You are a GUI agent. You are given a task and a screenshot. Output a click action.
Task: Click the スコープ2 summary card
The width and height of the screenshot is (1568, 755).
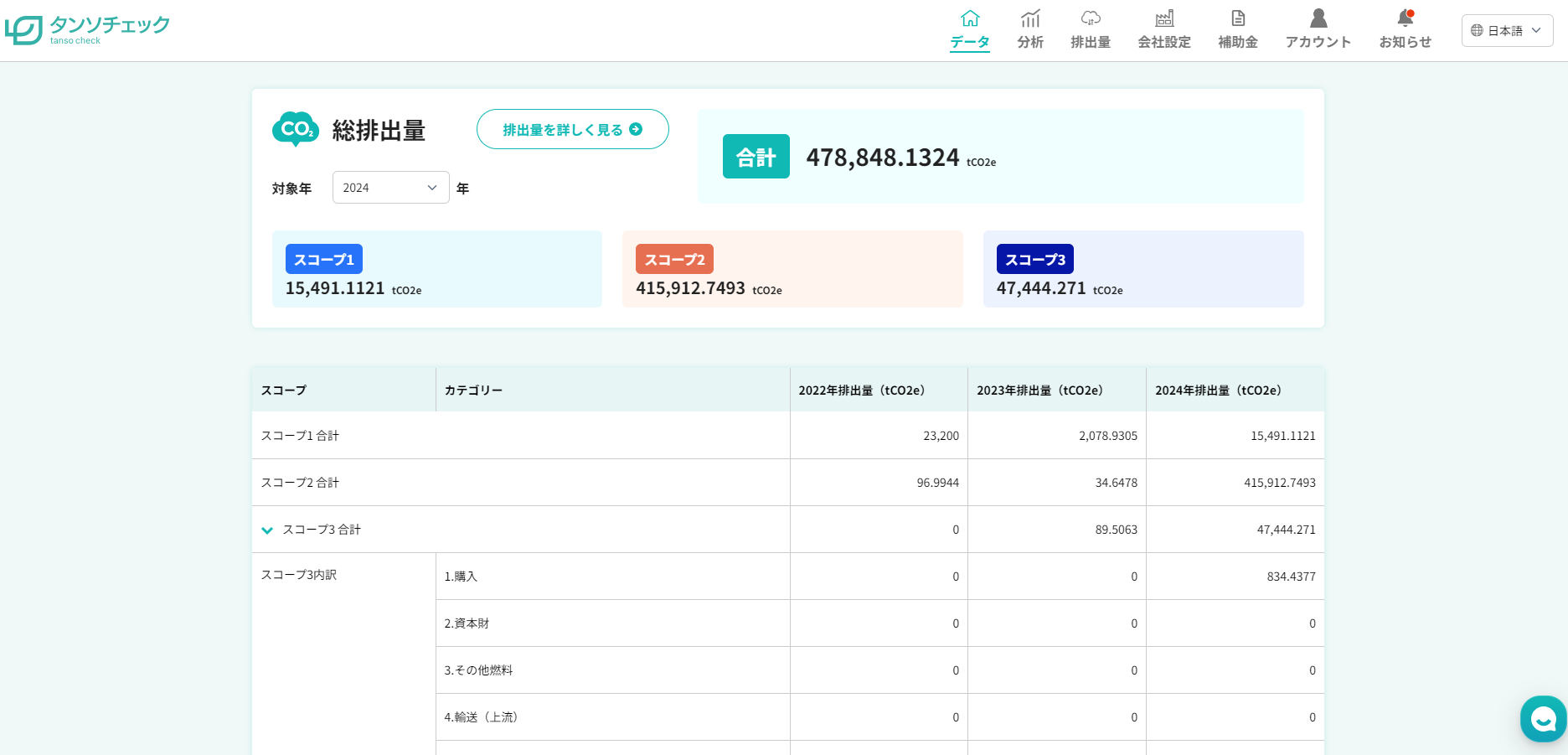coord(792,269)
